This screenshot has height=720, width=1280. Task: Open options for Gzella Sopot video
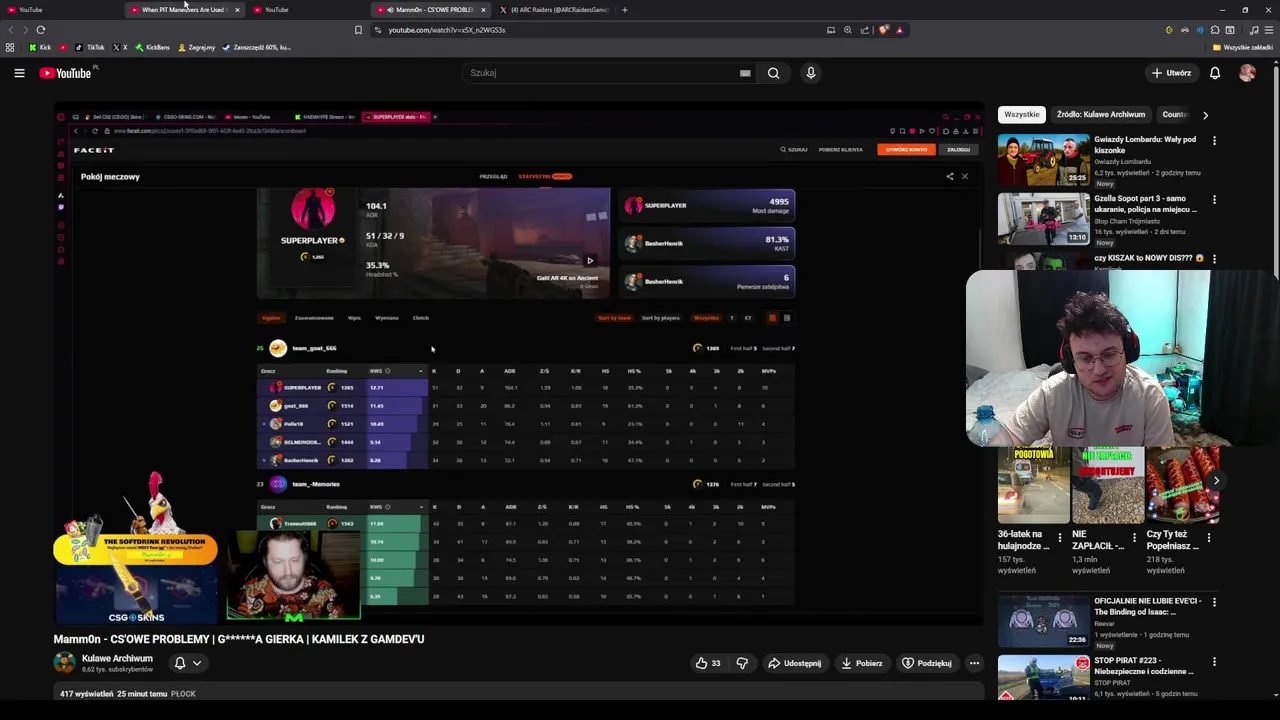pyautogui.click(x=1214, y=200)
